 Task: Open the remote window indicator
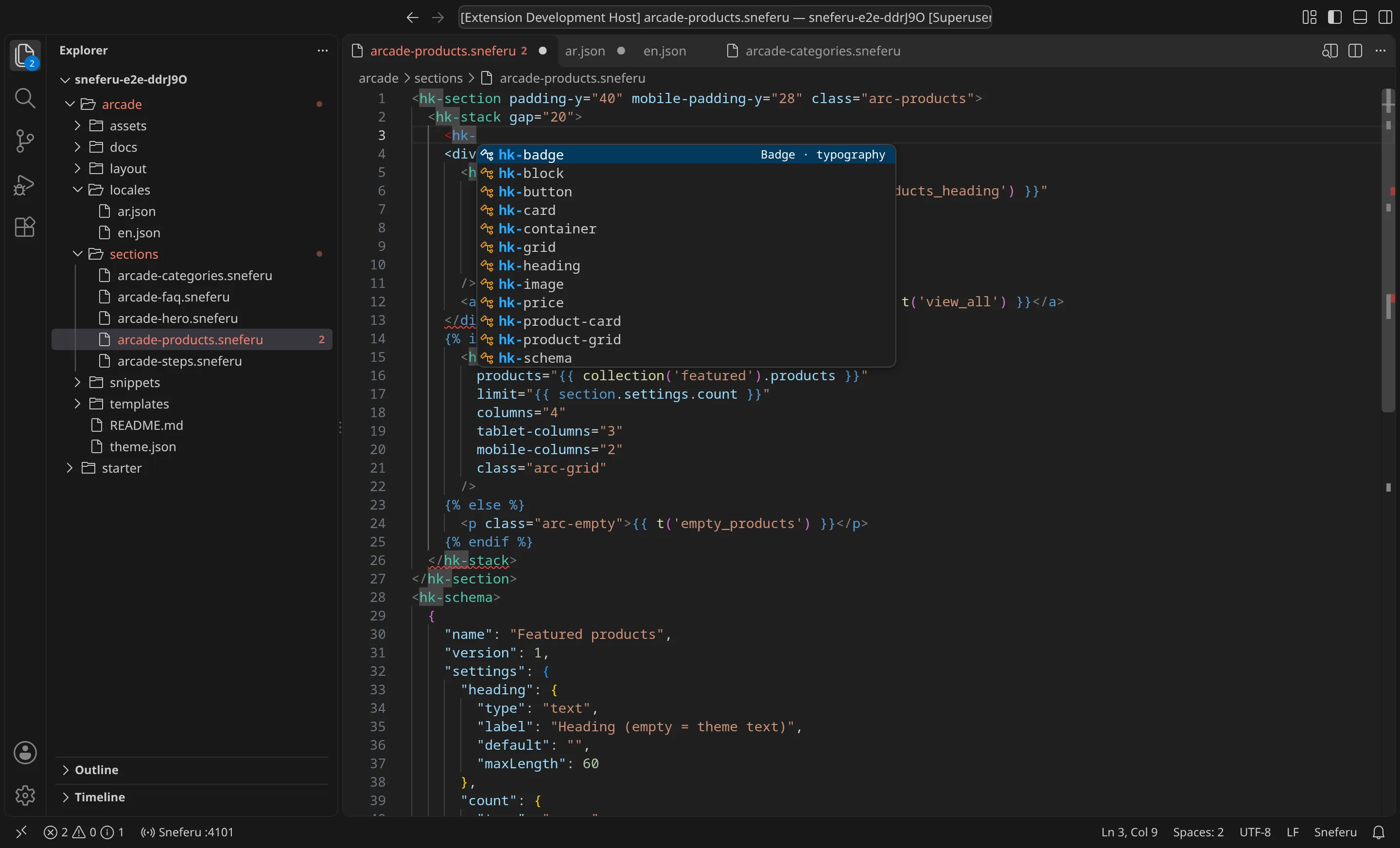coord(21,832)
